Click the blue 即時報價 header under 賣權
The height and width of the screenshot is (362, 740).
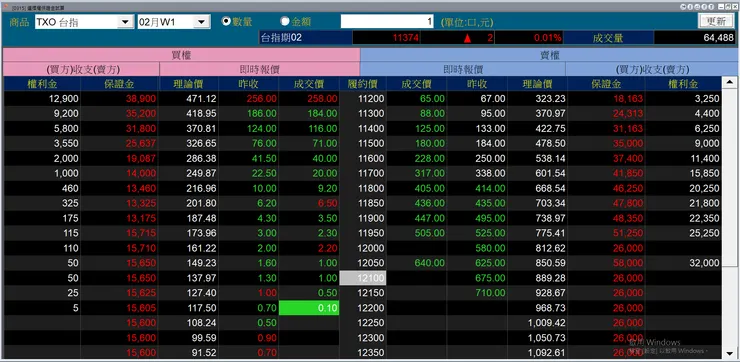click(x=463, y=69)
